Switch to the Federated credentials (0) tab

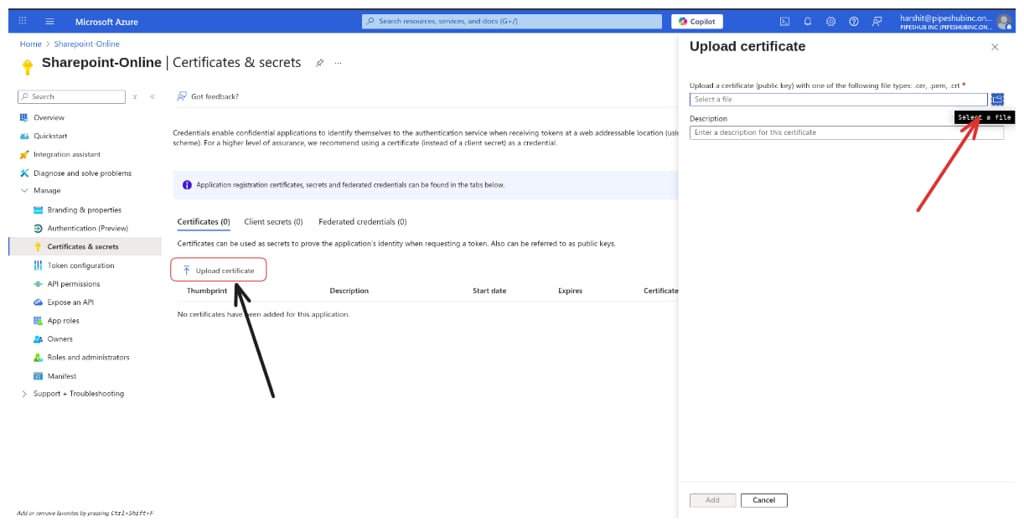pyautogui.click(x=362, y=222)
